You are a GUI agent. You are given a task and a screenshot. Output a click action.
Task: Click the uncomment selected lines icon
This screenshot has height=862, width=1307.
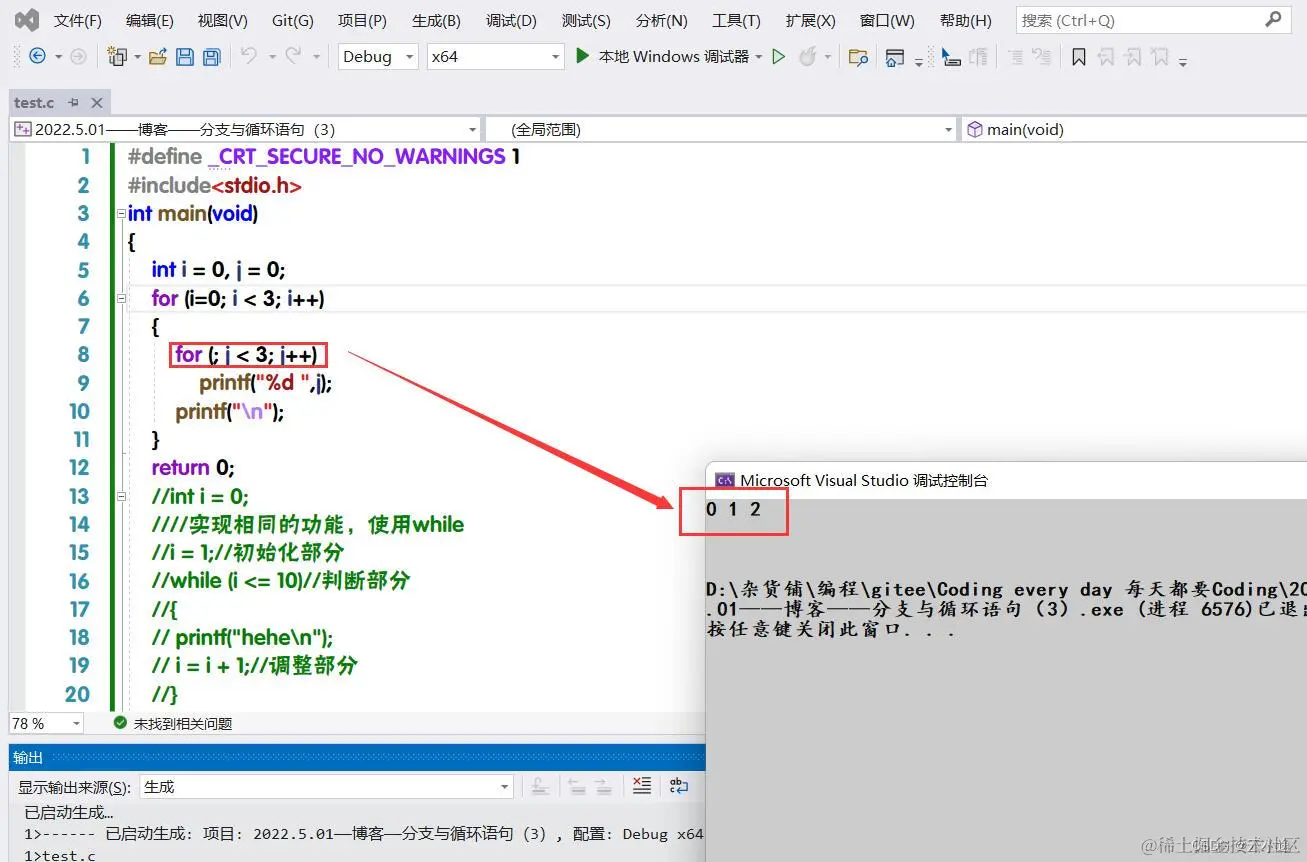point(1042,57)
